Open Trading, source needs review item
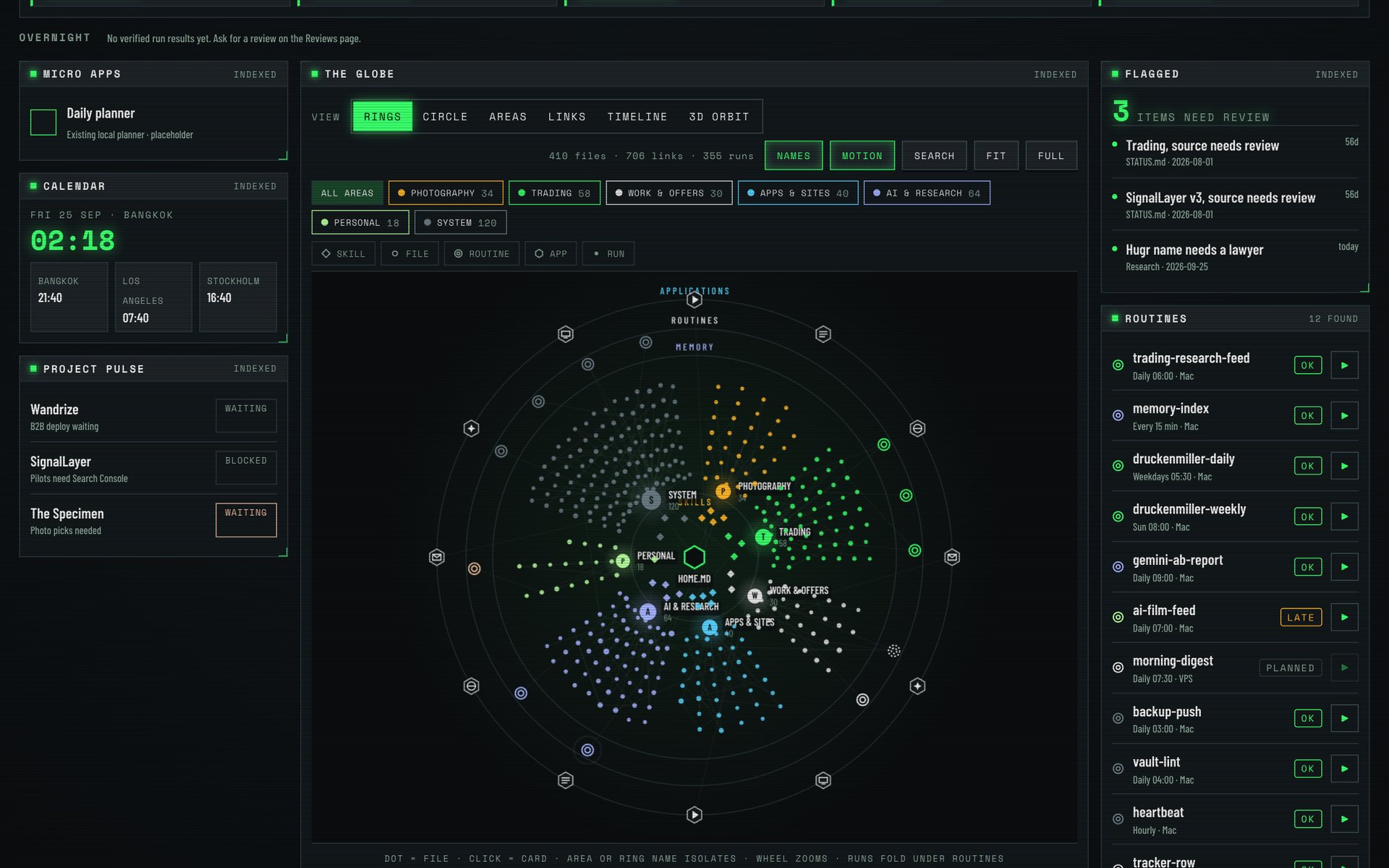This screenshot has height=868, width=1389. tap(1235, 153)
